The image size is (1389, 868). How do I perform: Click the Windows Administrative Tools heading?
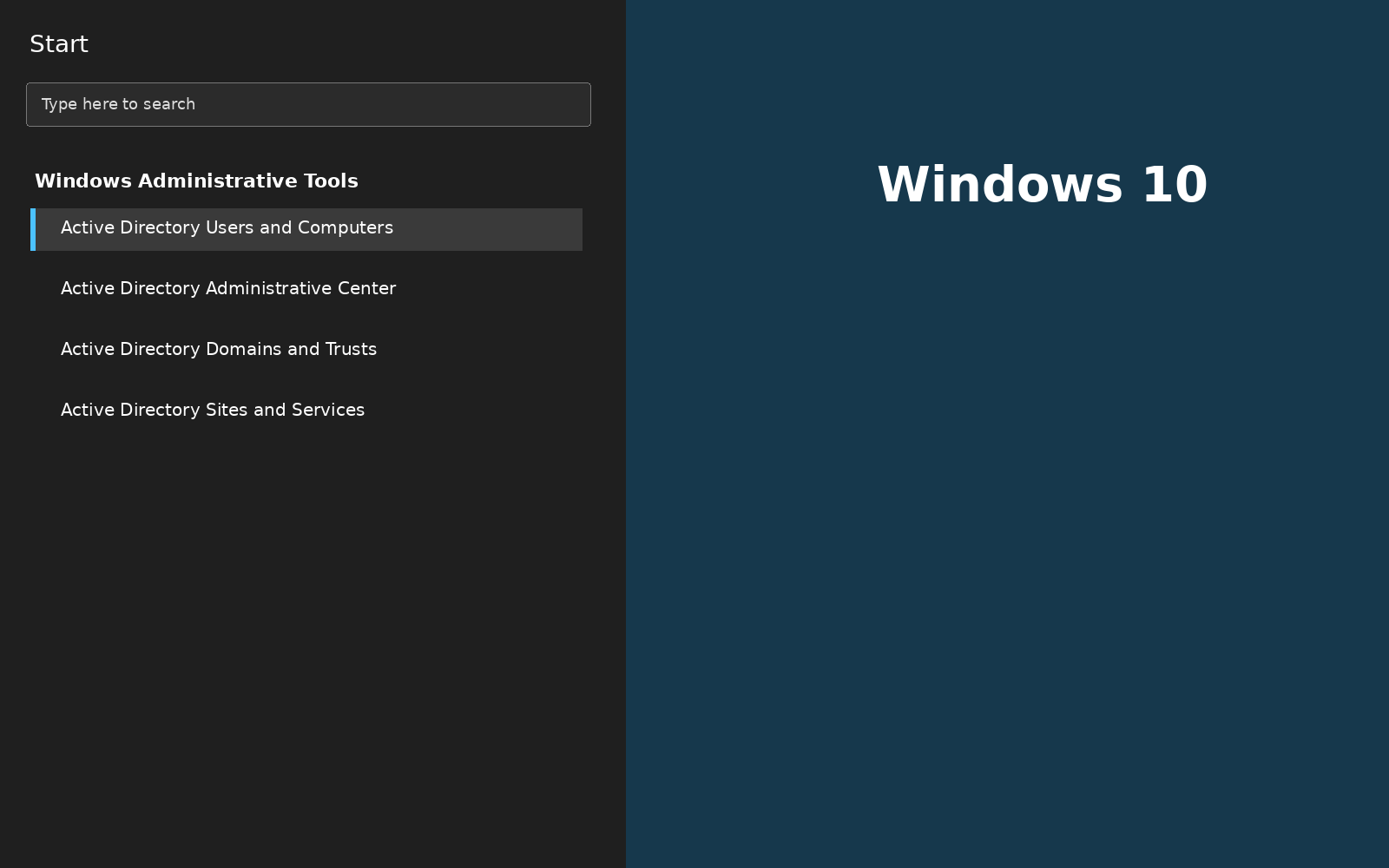click(196, 181)
